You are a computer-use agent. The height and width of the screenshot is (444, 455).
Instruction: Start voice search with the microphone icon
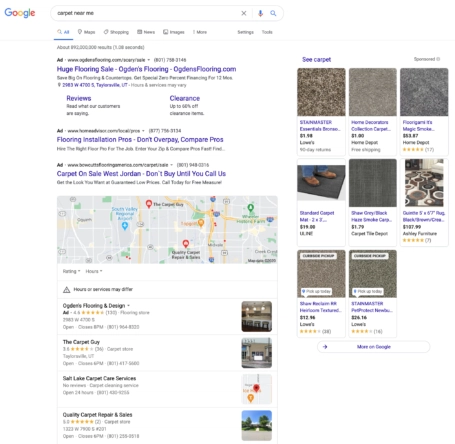pyautogui.click(x=260, y=13)
